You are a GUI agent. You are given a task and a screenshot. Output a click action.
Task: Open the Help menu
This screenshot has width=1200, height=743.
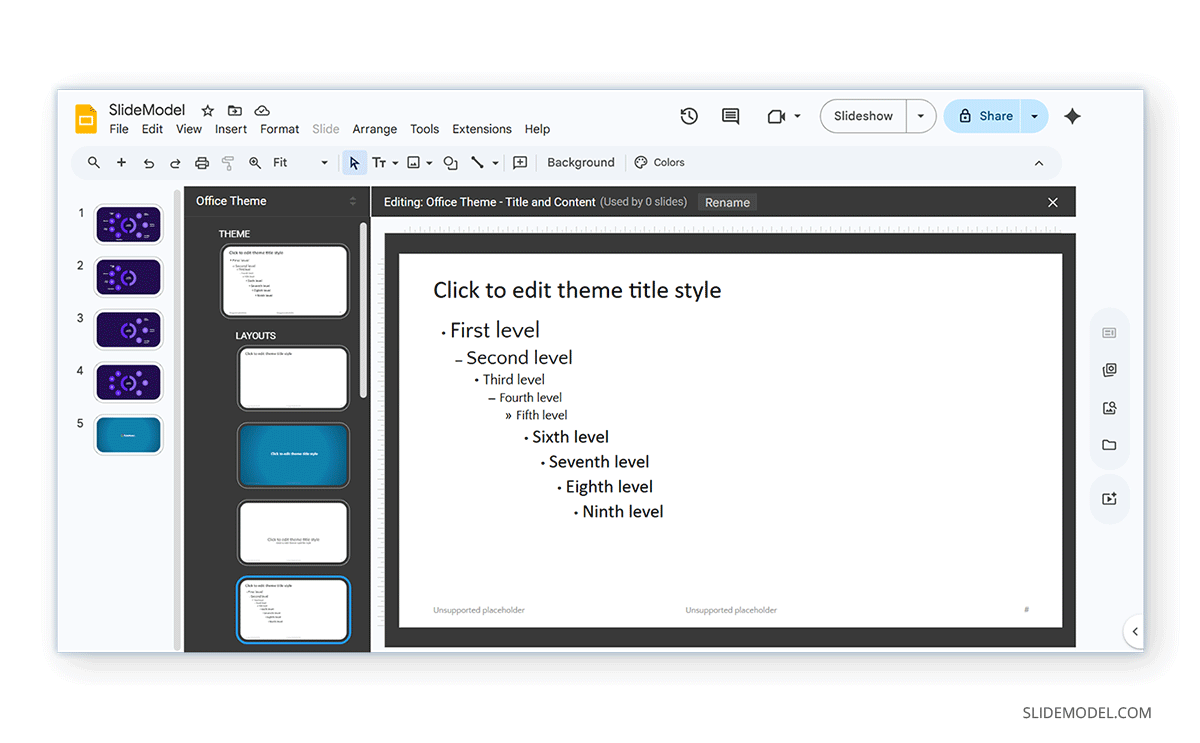coord(538,129)
